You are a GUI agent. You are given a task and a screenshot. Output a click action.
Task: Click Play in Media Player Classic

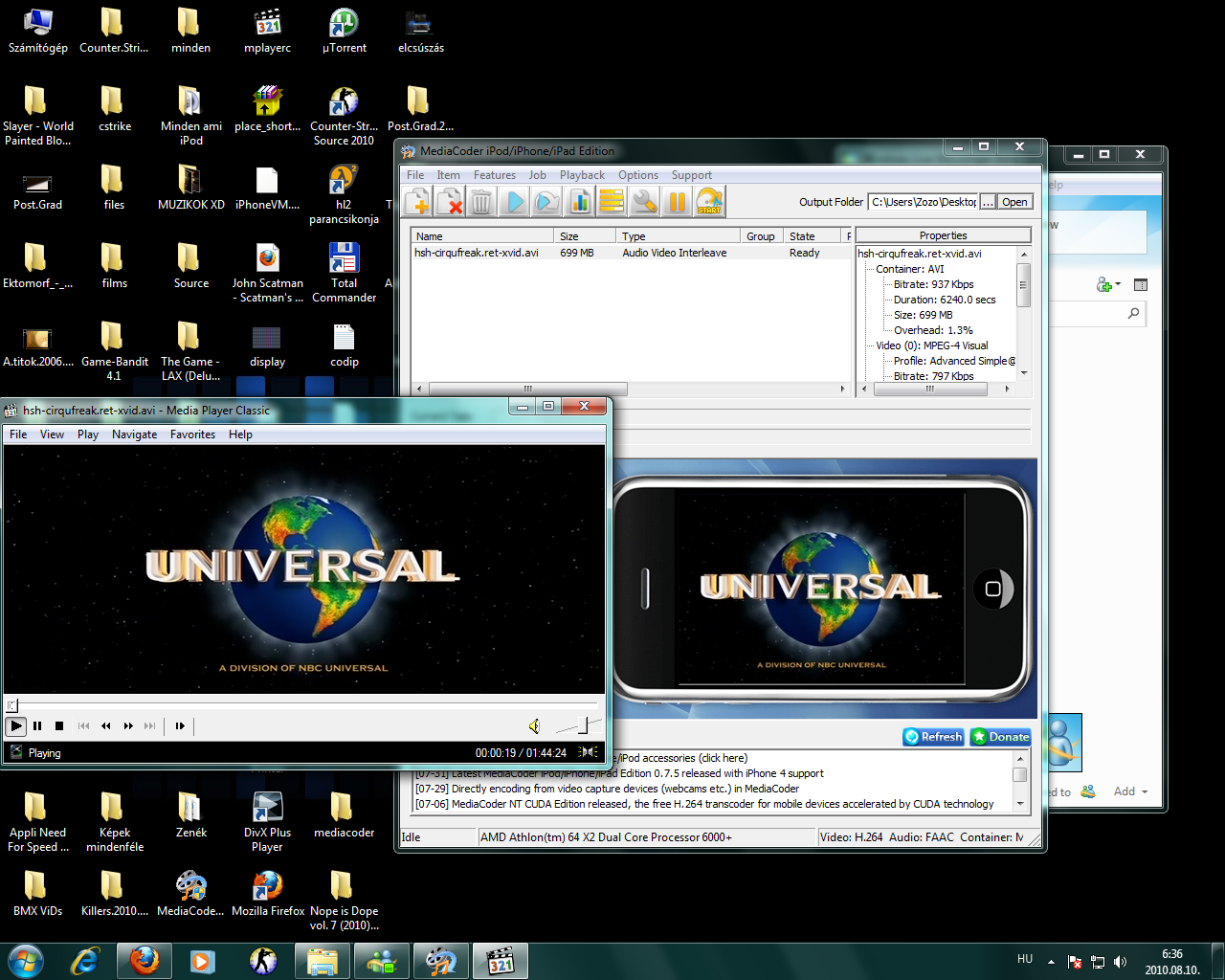coord(16,726)
